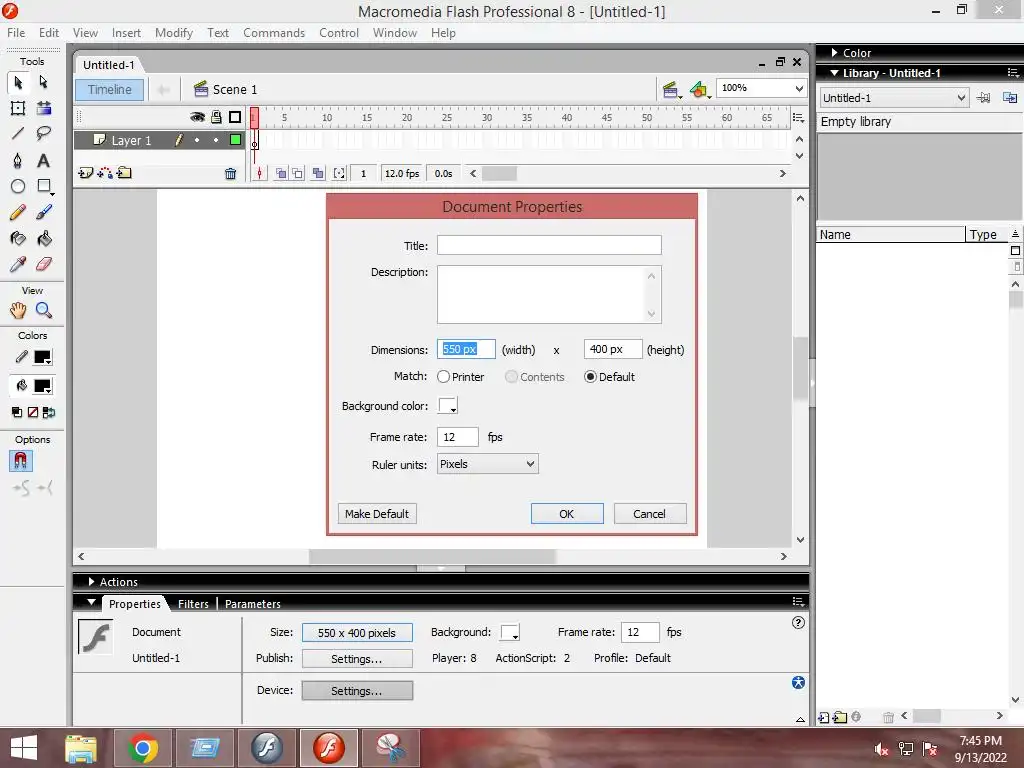Select the Gradient Transform tool
This screenshot has width=1024, height=768.
[x=44, y=108]
